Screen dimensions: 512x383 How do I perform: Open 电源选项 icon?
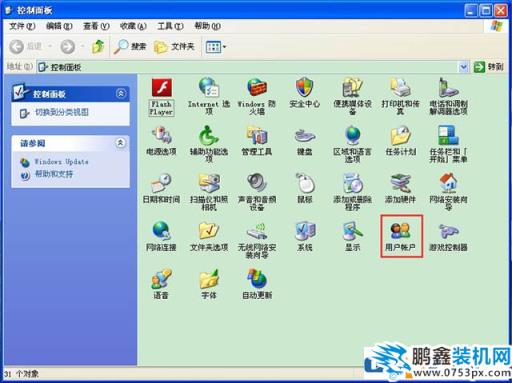[x=161, y=141]
